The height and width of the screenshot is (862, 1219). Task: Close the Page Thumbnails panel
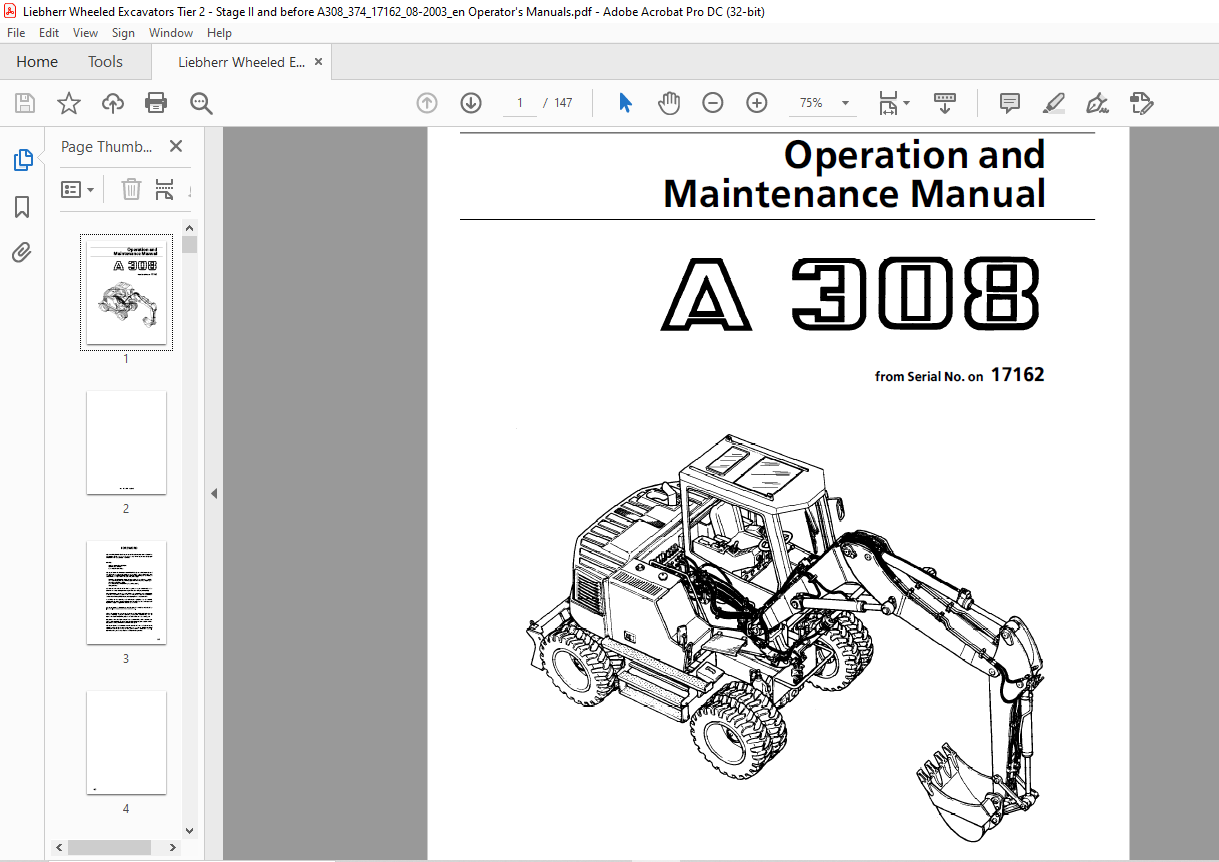coord(176,146)
